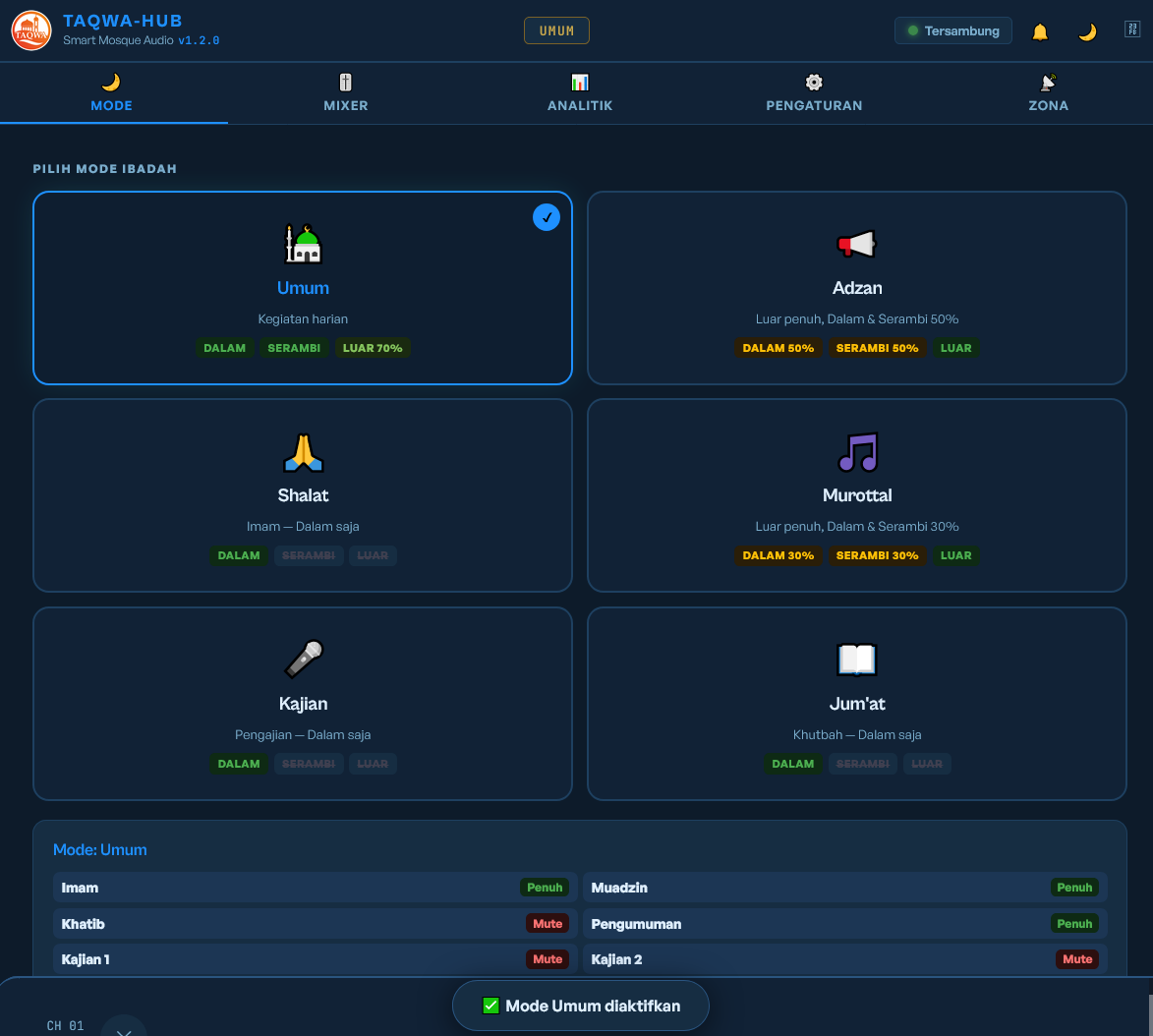This screenshot has height=1036, width=1153.
Task: Click the Tersambung connection status
Action: (953, 30)
